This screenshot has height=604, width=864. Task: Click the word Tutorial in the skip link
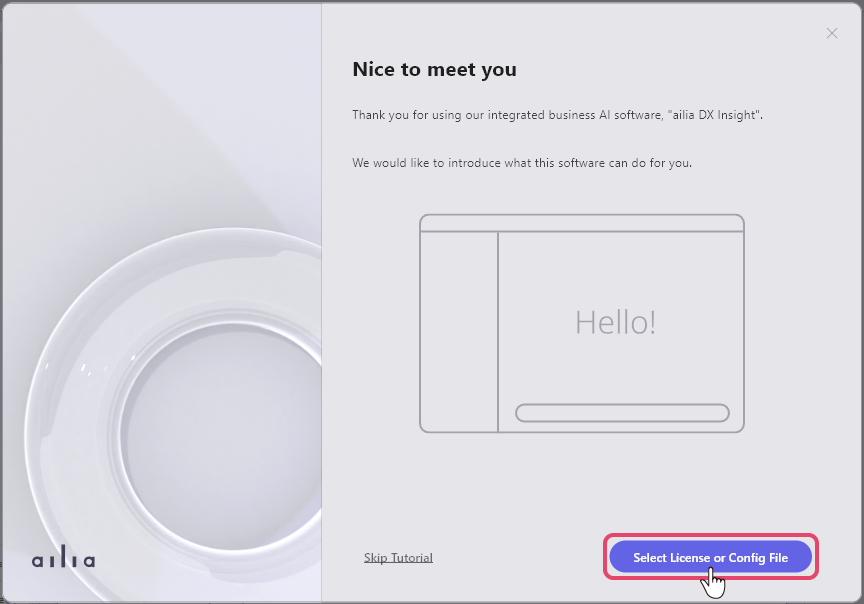pyautogui.click(x=411, y=558)
